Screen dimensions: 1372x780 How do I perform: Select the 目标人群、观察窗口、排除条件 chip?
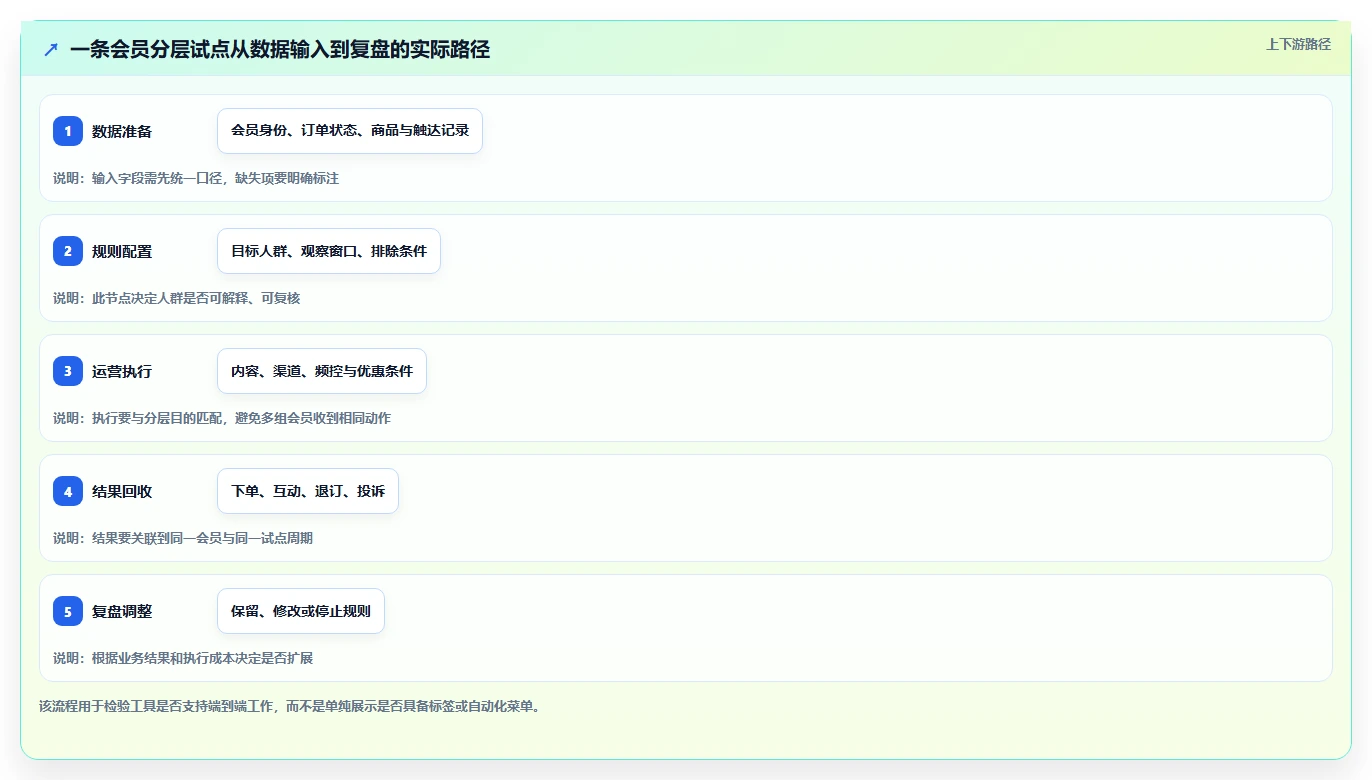click(x=329, y=251)
